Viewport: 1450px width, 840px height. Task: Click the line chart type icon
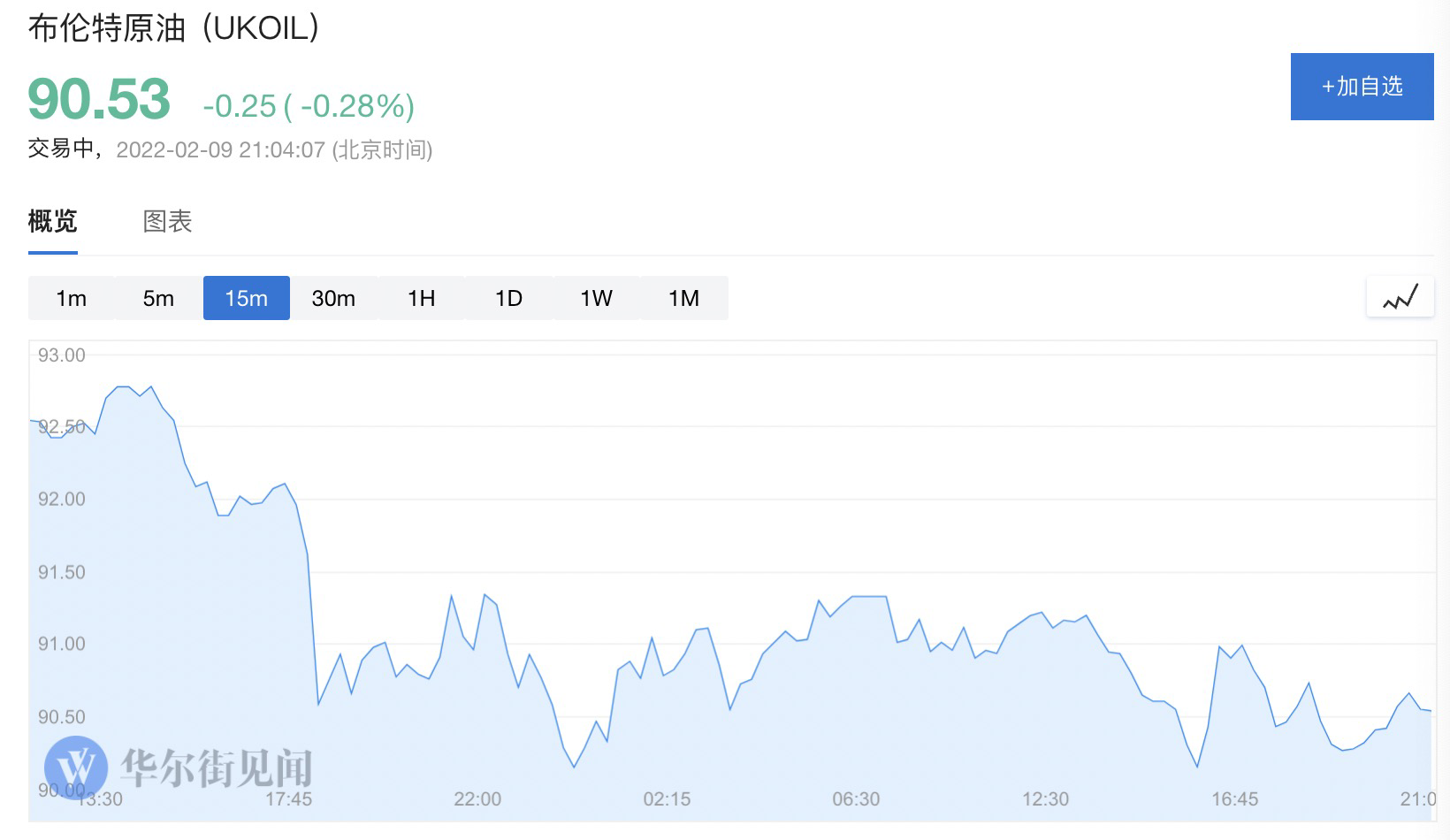(1400, 297)
